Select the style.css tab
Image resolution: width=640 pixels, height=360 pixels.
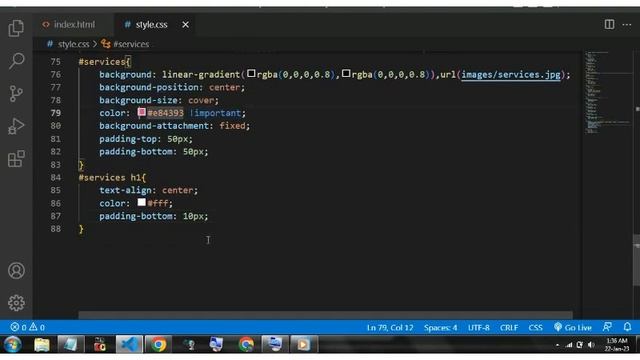coord(151,25)
